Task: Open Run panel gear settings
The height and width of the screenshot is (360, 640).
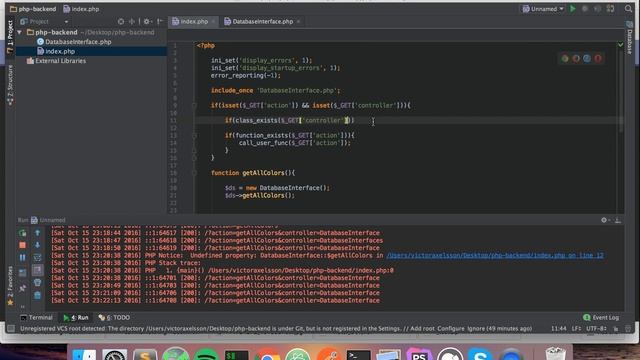Action: [x=605, y=220]
